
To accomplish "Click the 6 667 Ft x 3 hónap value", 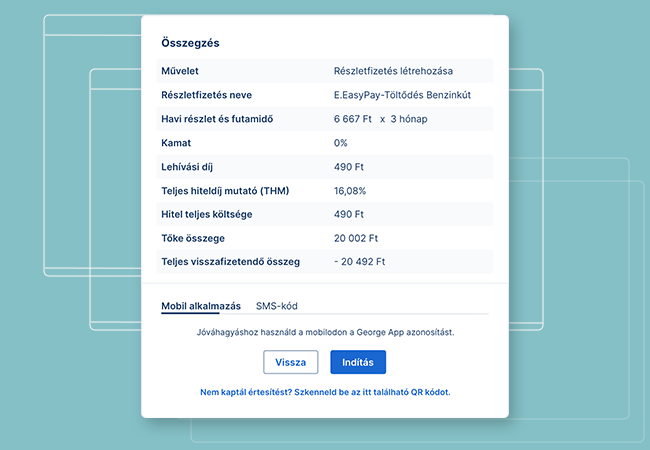I will pos(381,119).
